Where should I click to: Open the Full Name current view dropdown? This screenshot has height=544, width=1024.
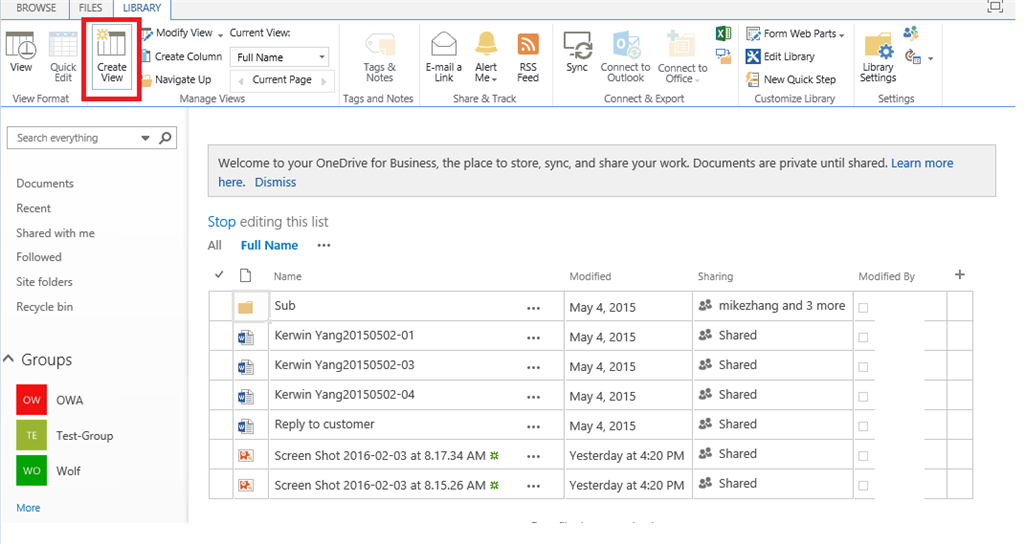[280, 57]
